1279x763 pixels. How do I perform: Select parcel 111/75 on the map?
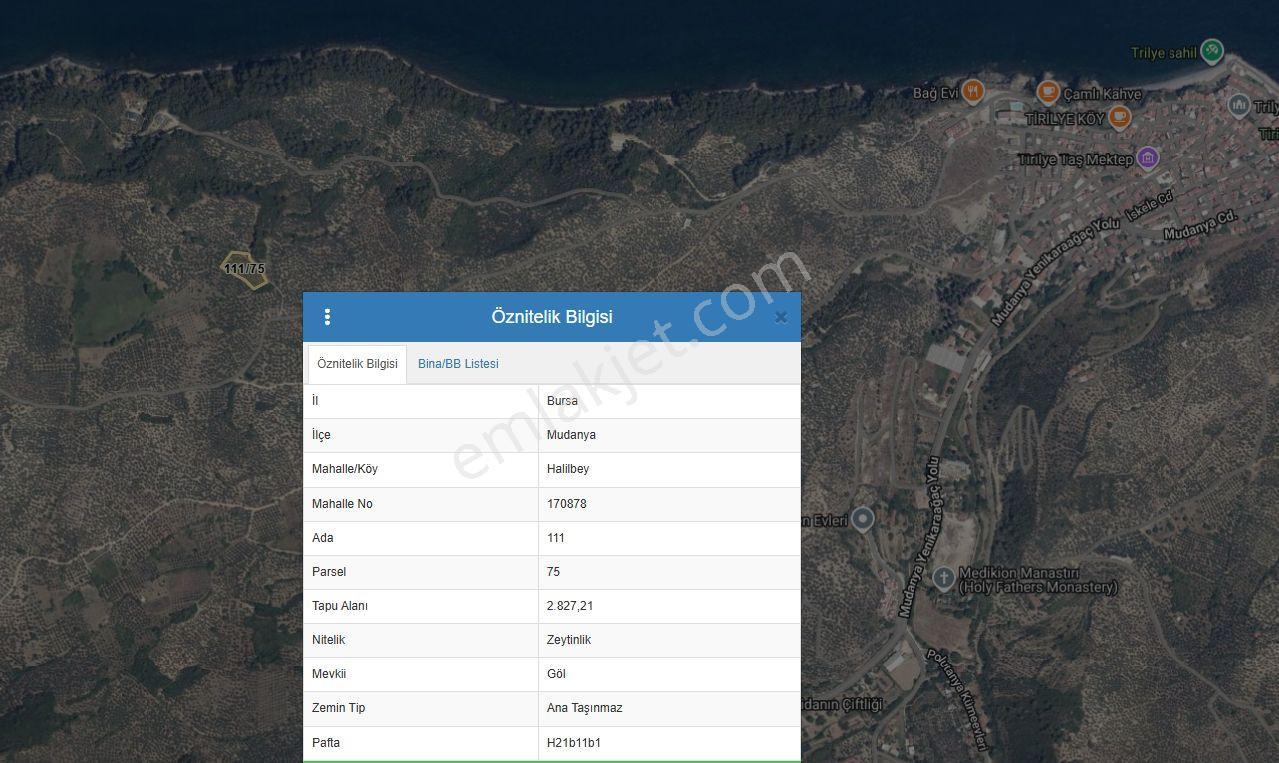click(x=245, y=270)
